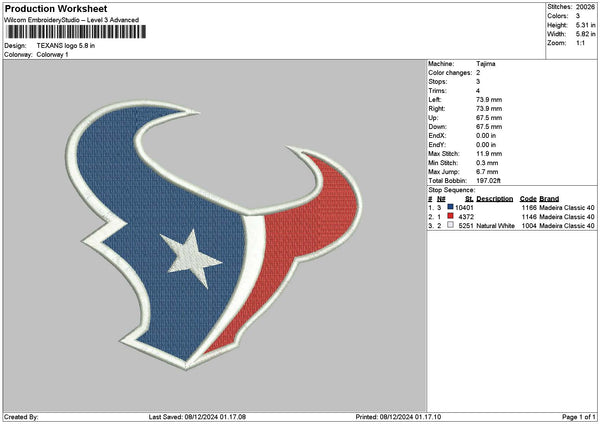This screenshot has width=600, height=424.
Task: Click thread code '1166'
Action: [529, 207]
